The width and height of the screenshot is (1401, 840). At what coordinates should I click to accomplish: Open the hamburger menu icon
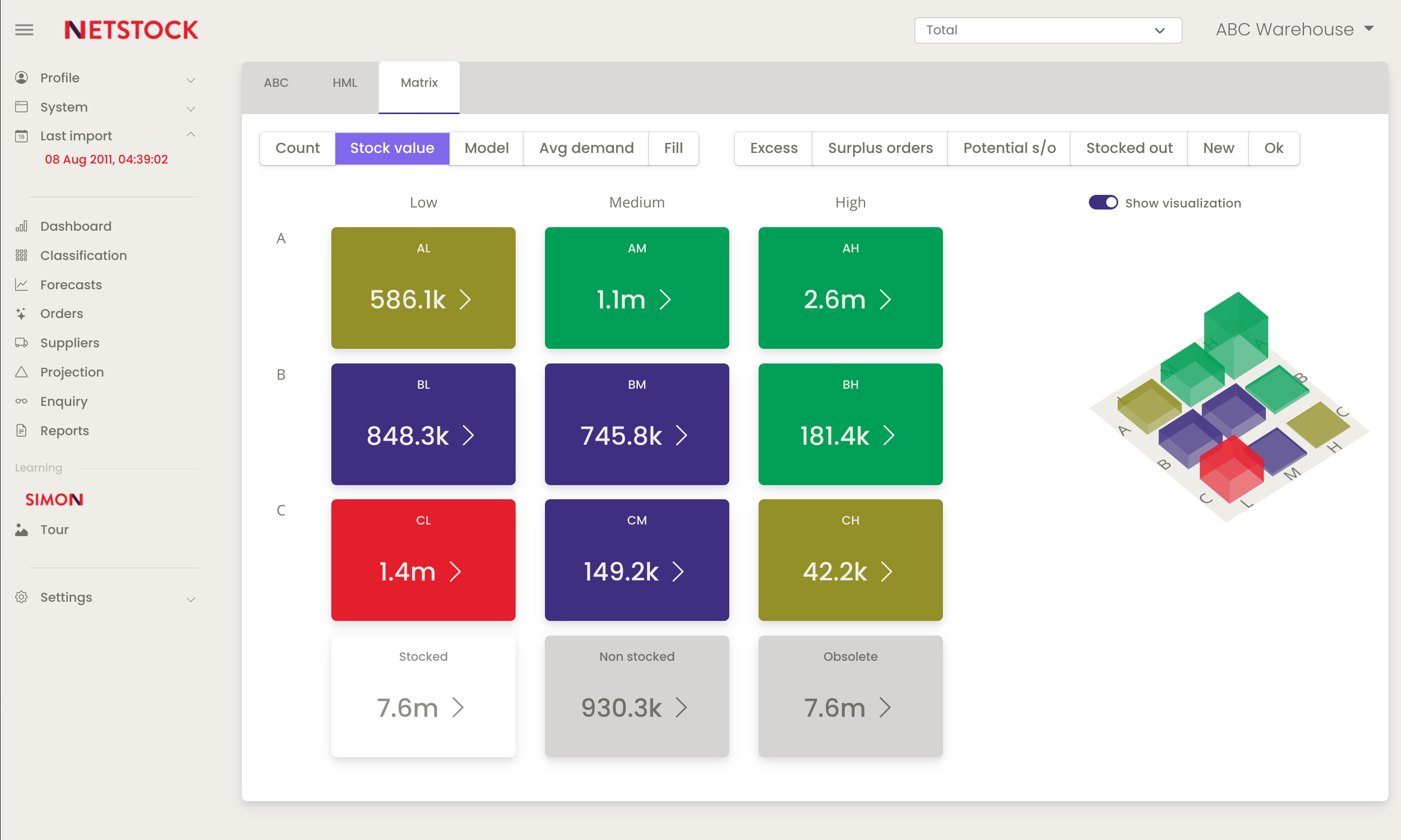point(24,29)
